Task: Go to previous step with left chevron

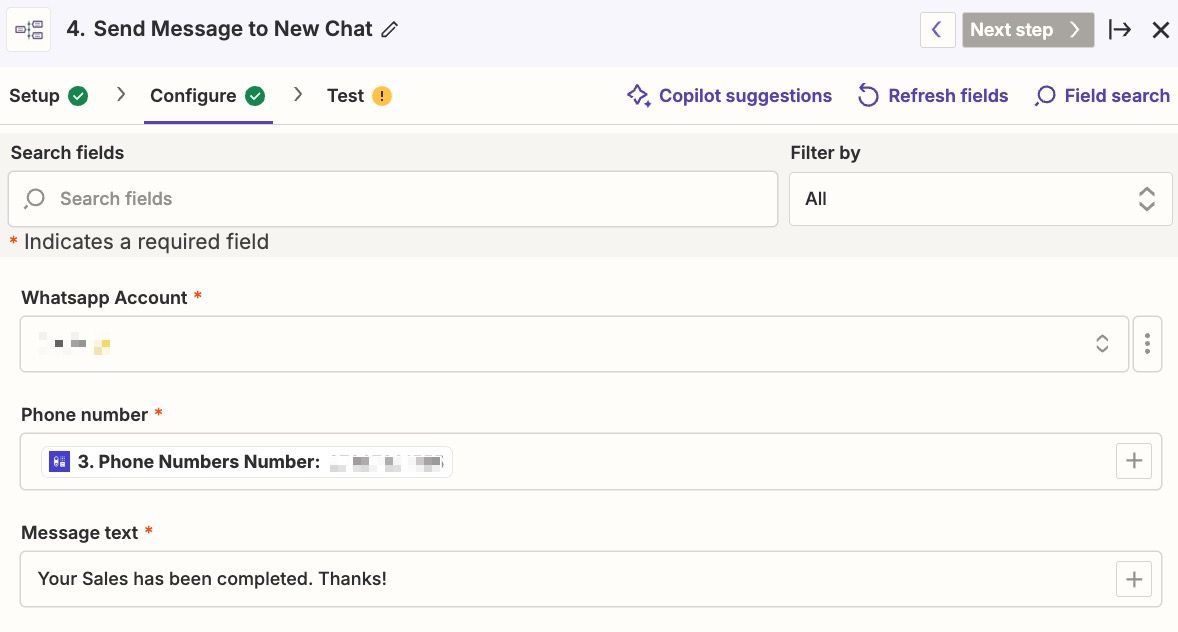Action: tap(937, 29)
